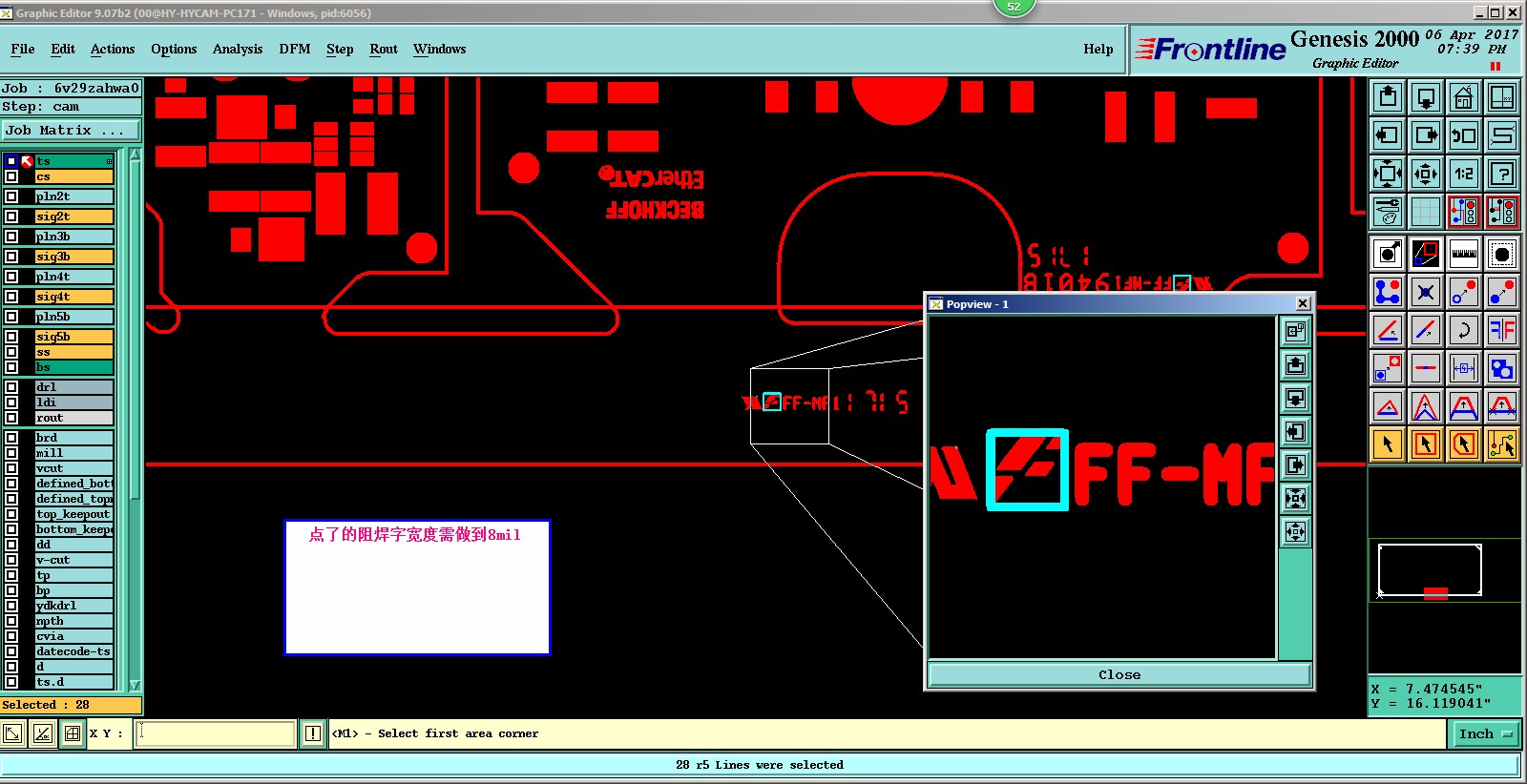Select the rectangle area select tool
1527x784 pixels.
[1426, 444]
